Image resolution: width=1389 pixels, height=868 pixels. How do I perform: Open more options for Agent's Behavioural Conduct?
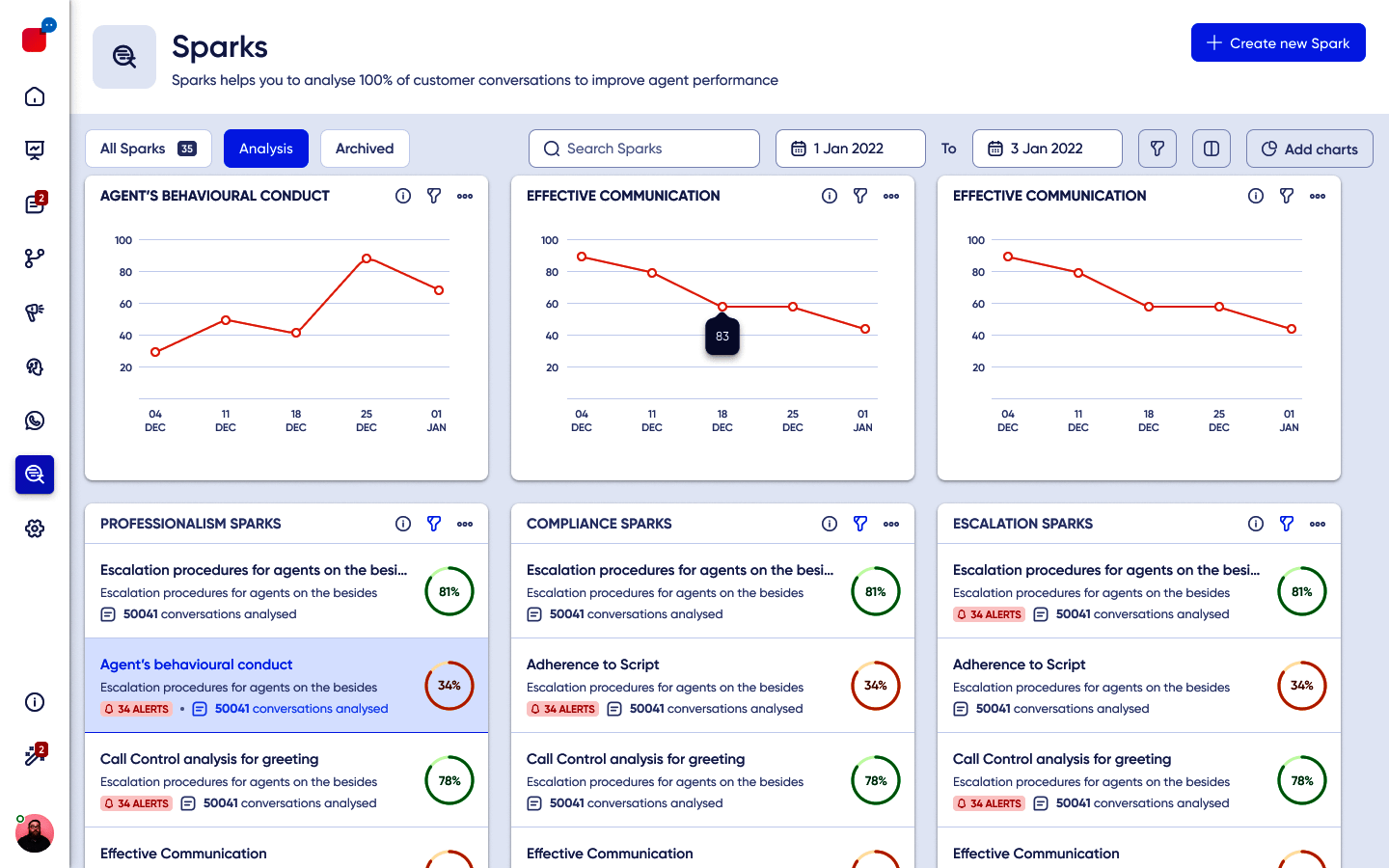[465, 196]
